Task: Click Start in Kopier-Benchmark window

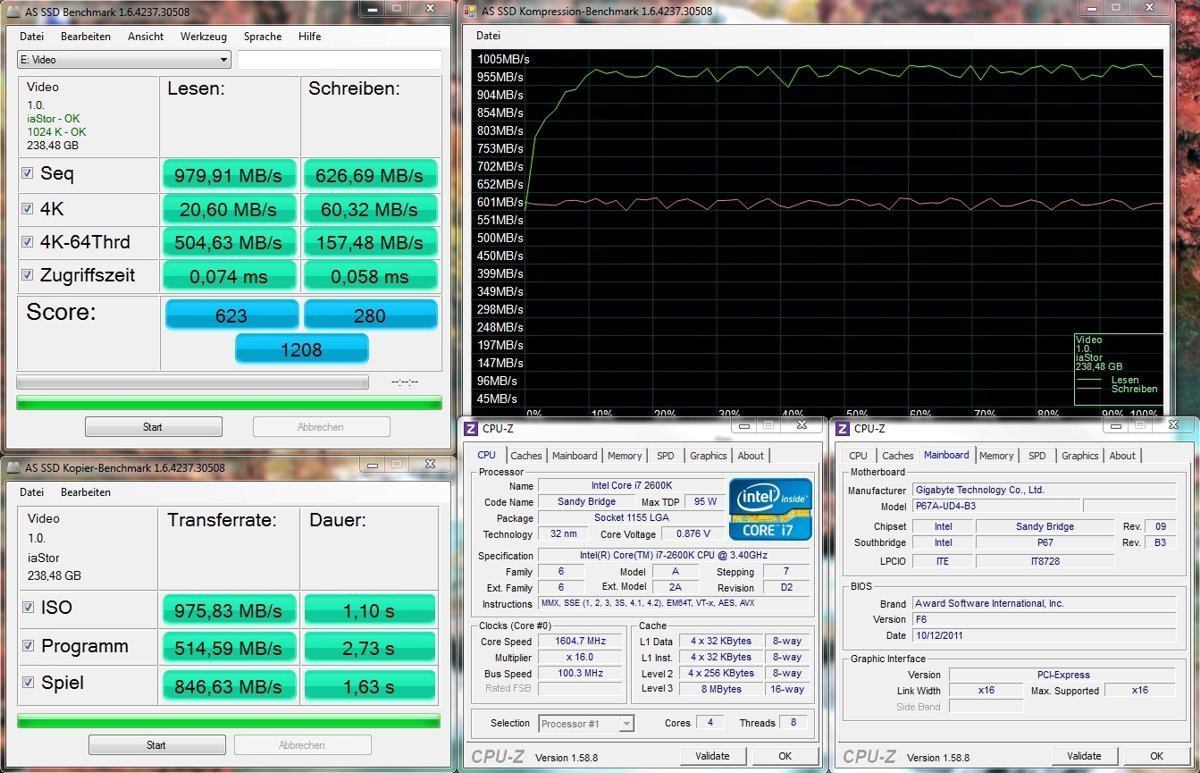Action: point(156,745)
